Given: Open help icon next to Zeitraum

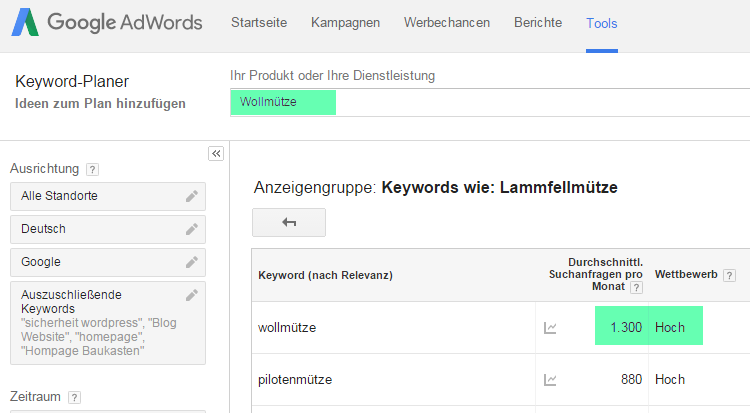Looking at the screenshot, I should (x=74, y=397).
